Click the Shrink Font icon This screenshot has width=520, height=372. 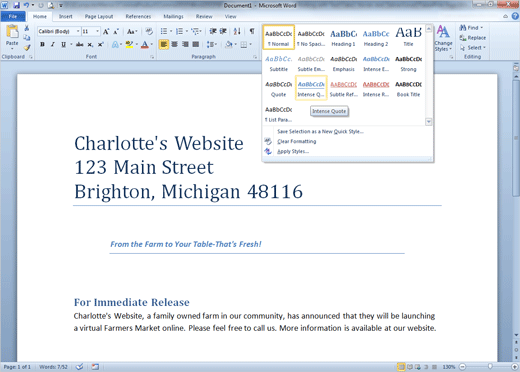tap(116, 32)
